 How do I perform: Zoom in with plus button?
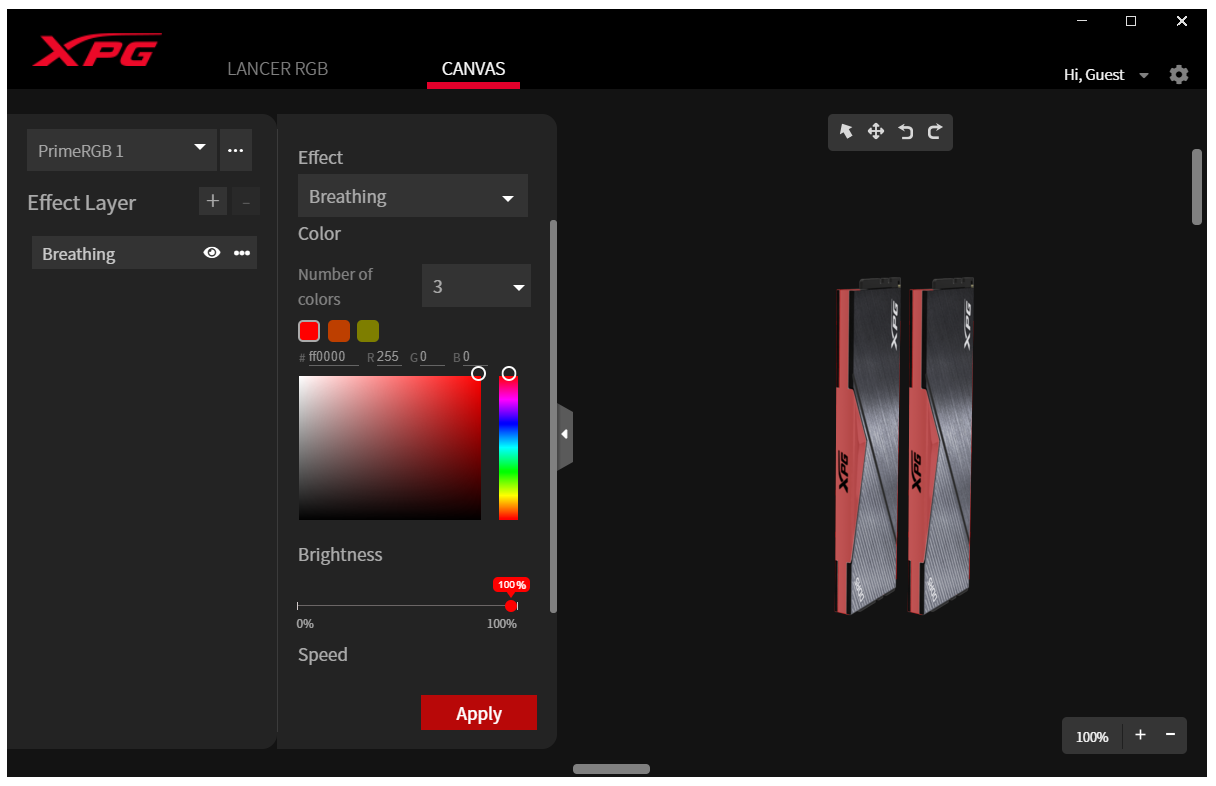(x=1140, y=735)
